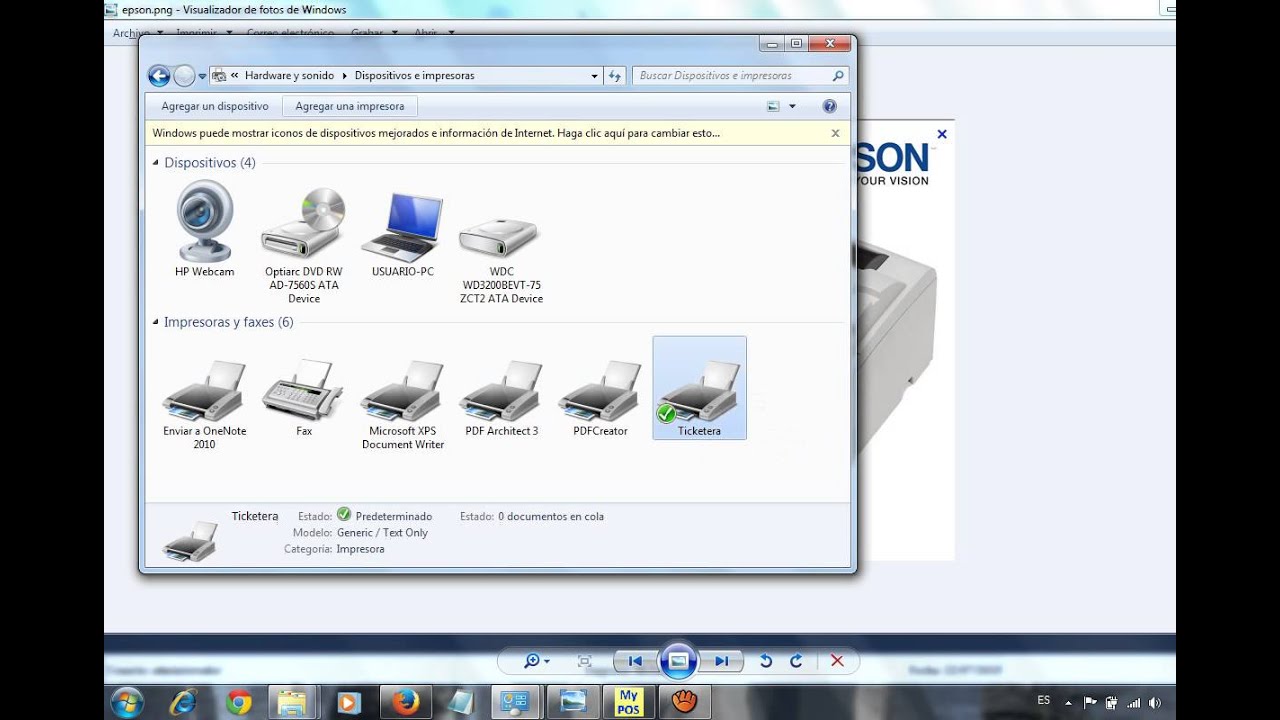Start the slideshow in photo viewer

click(x=678, y=661)
